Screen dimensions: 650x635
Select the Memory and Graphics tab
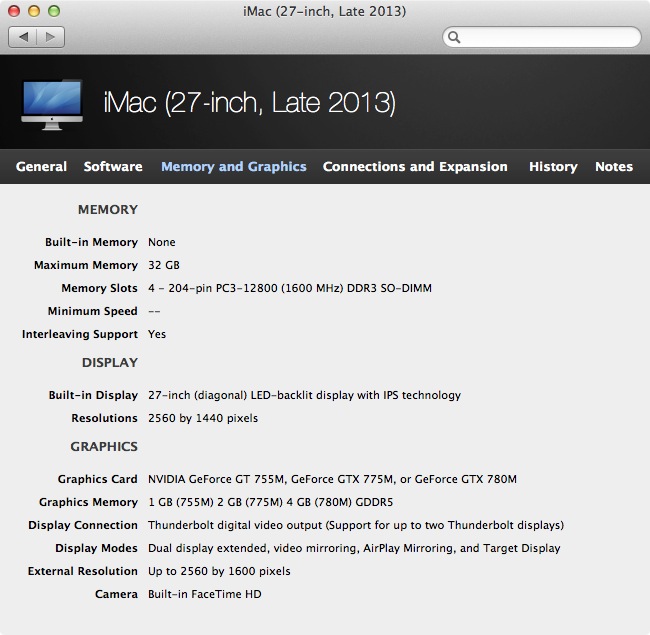click(234, 167)
